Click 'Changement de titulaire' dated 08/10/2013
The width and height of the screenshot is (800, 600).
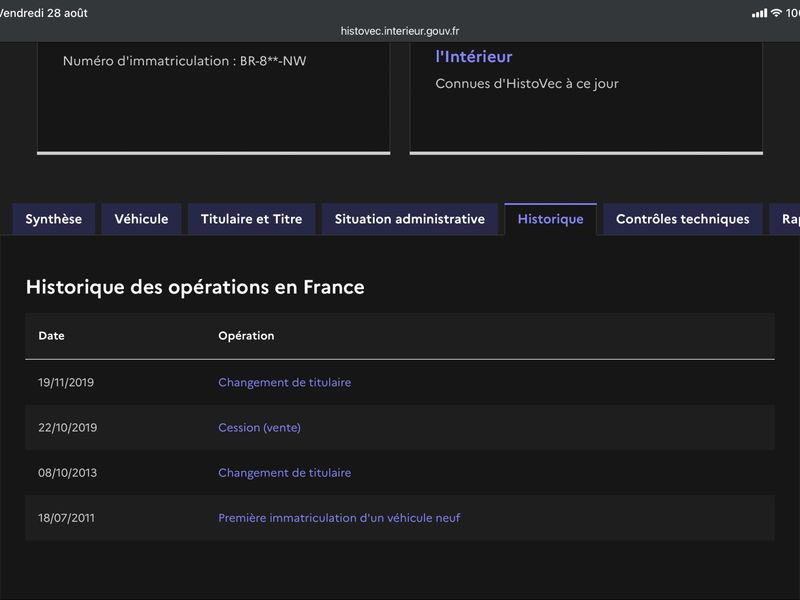pos(285,473)
